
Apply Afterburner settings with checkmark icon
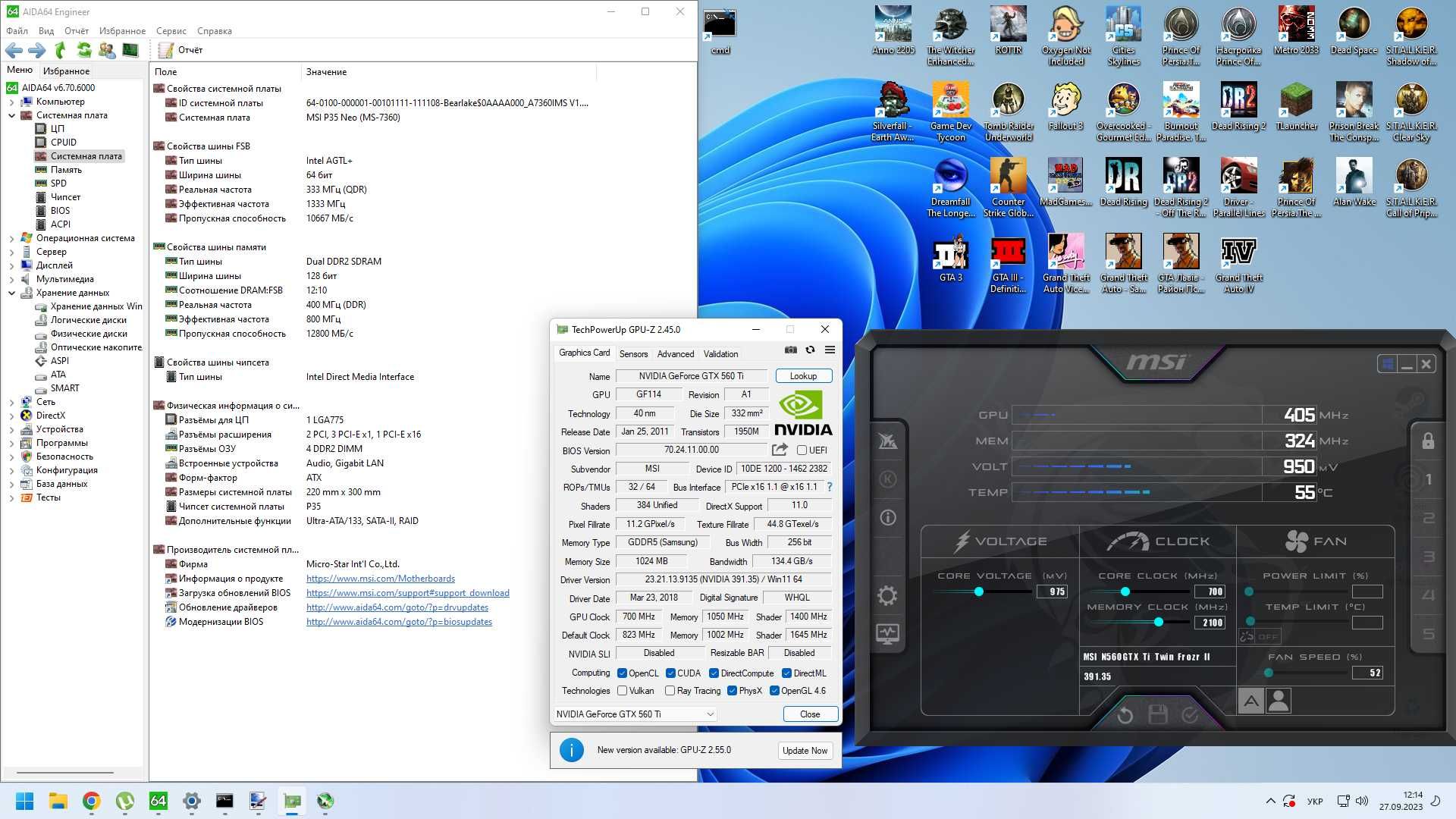click(1189, 714)
